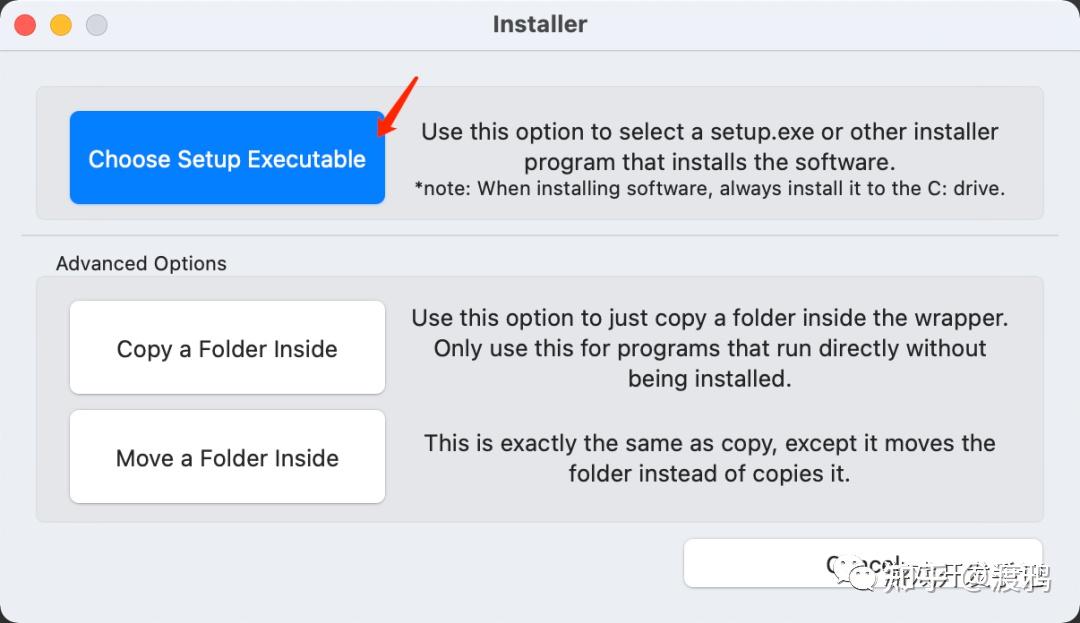Click the Installer title in the title bar
This screenshot has width=1080, height=623.
(540, 24)
